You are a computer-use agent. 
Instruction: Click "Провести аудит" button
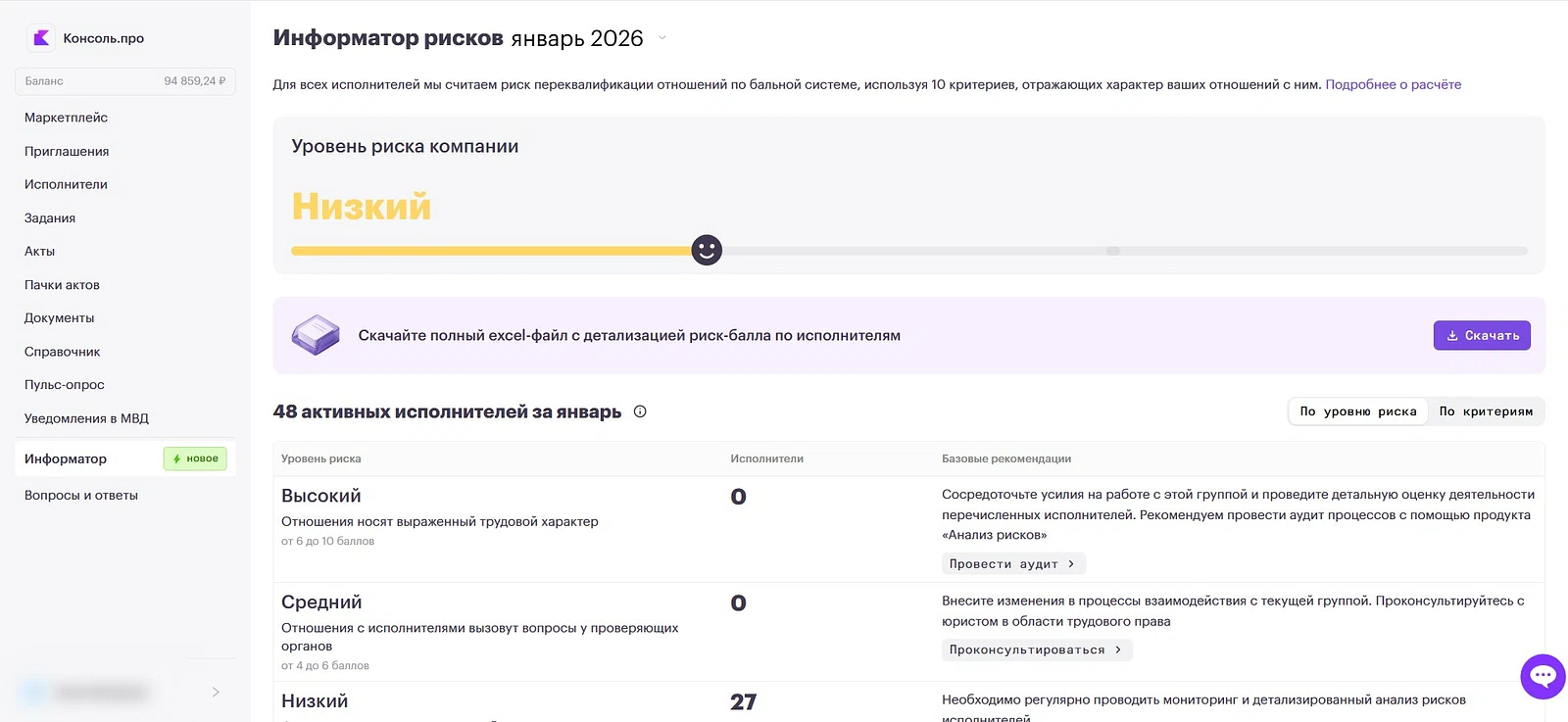coord(1012,564)
